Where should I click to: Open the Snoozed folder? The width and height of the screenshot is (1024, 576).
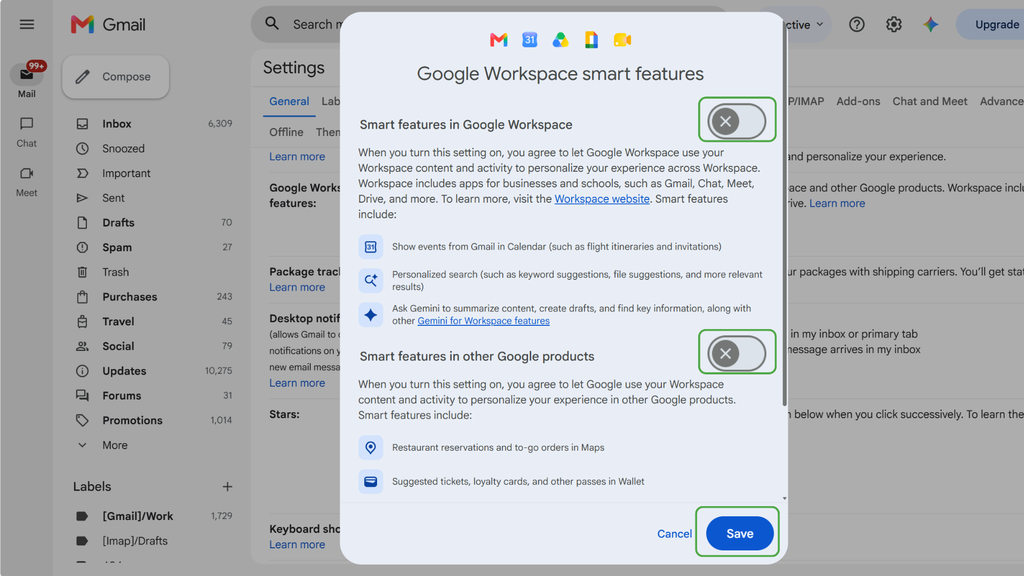[x=154, y=148]
